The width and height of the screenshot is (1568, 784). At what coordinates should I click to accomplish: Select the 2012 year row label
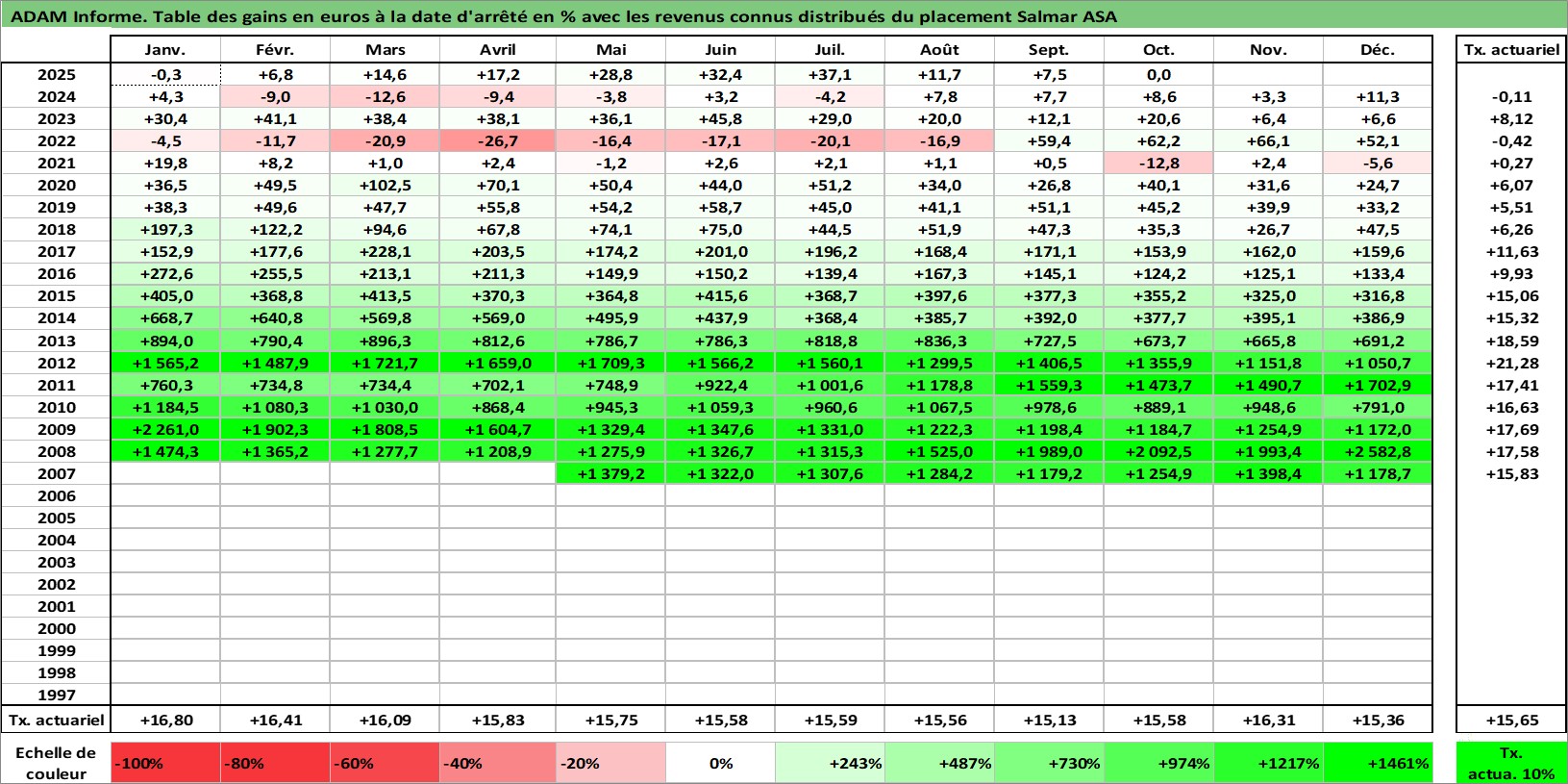57,364
